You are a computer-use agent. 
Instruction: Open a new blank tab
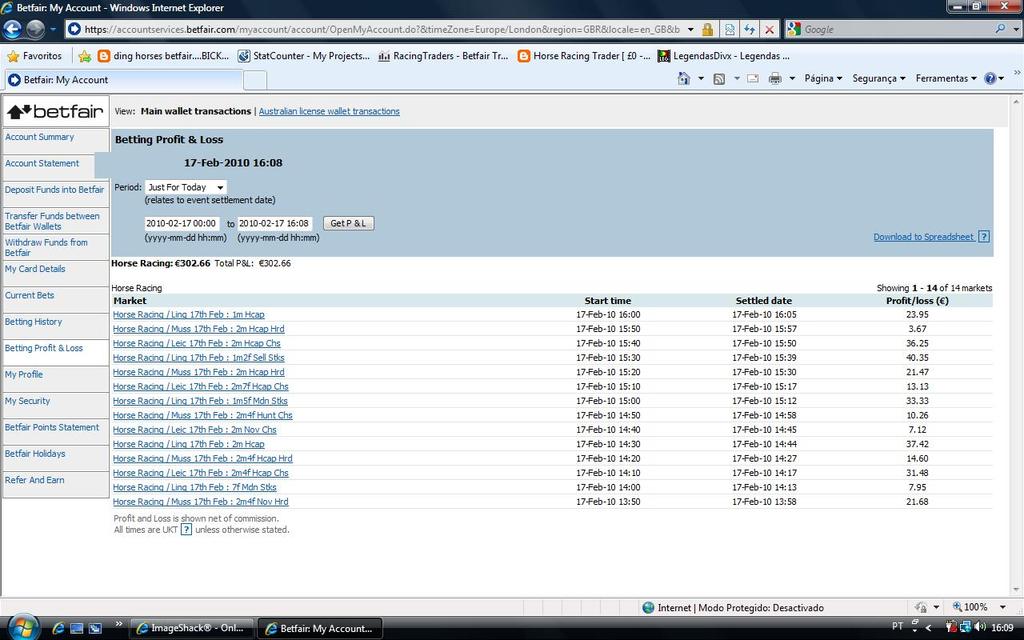pyautogui.click(x=255, y=80)
